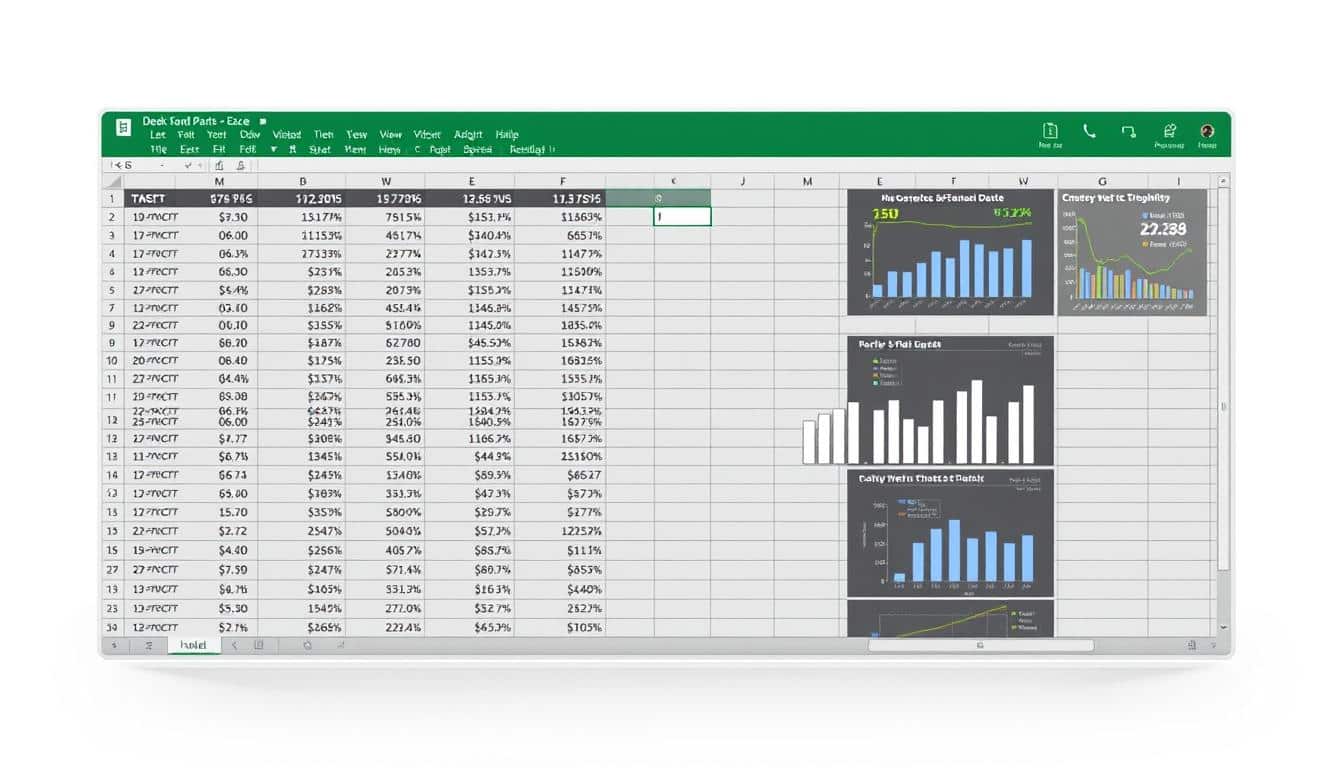The height and width of the screenshot is (768, 1344).
Task: Click the second sheet navigation icon
Action: click(148, 646)
